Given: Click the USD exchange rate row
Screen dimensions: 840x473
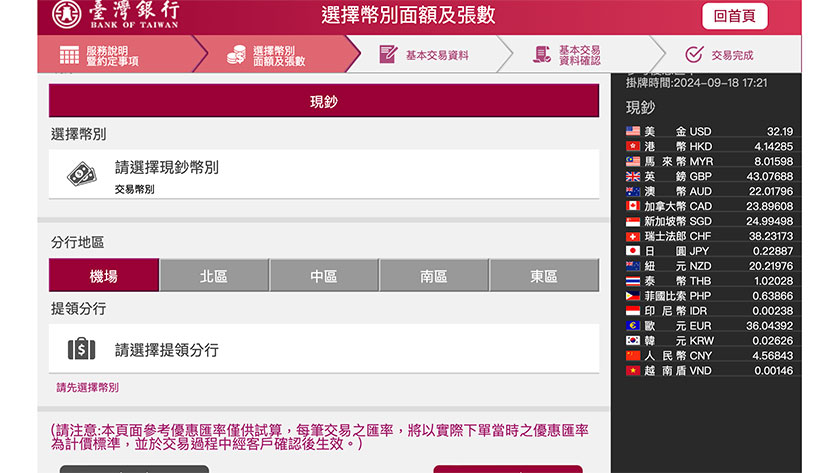Looking at the screenshot, I should coord(710,132).
